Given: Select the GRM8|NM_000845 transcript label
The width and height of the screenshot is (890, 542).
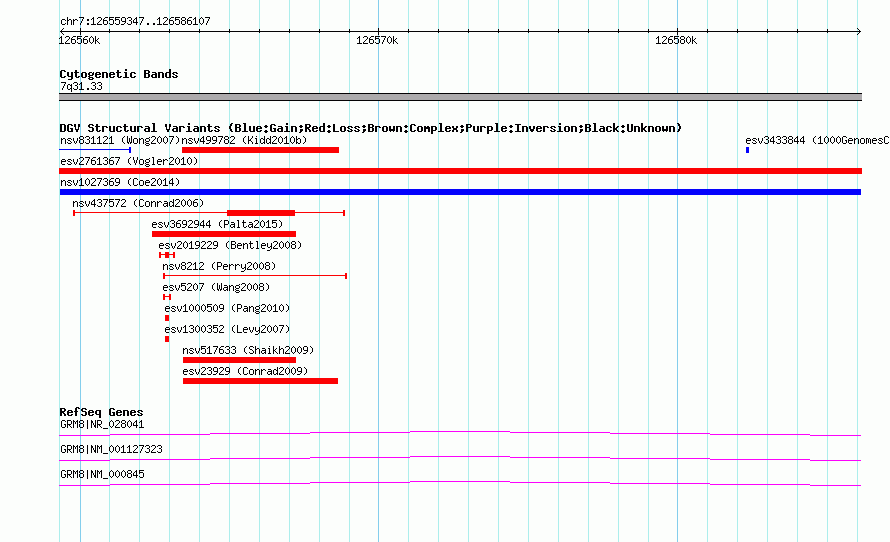Looking at the screenshot, I should 102,474.
